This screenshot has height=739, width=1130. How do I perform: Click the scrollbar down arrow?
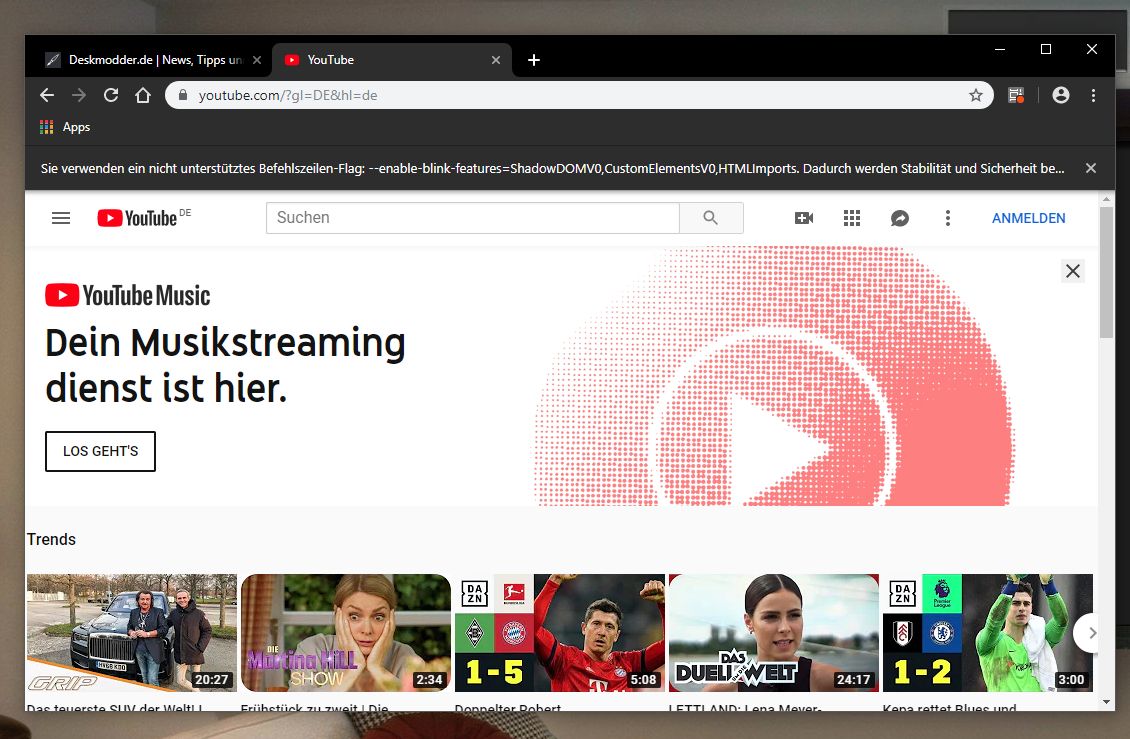(1106, 702)
